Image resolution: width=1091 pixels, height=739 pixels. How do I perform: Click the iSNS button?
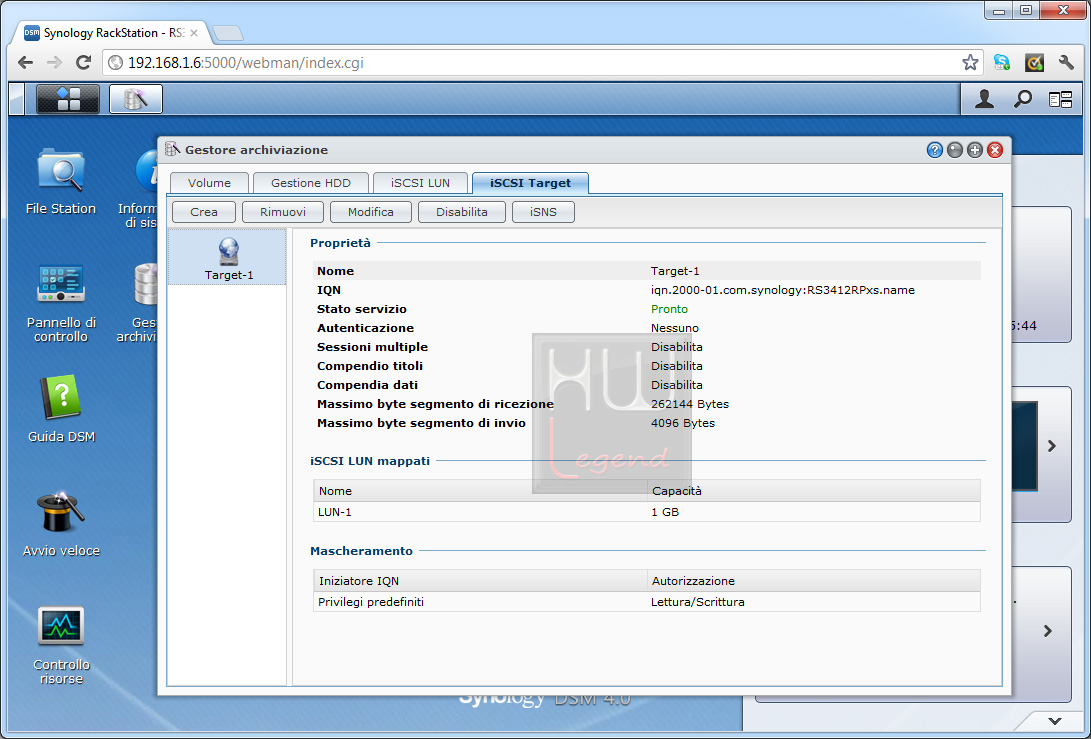(x=543, y=212)
